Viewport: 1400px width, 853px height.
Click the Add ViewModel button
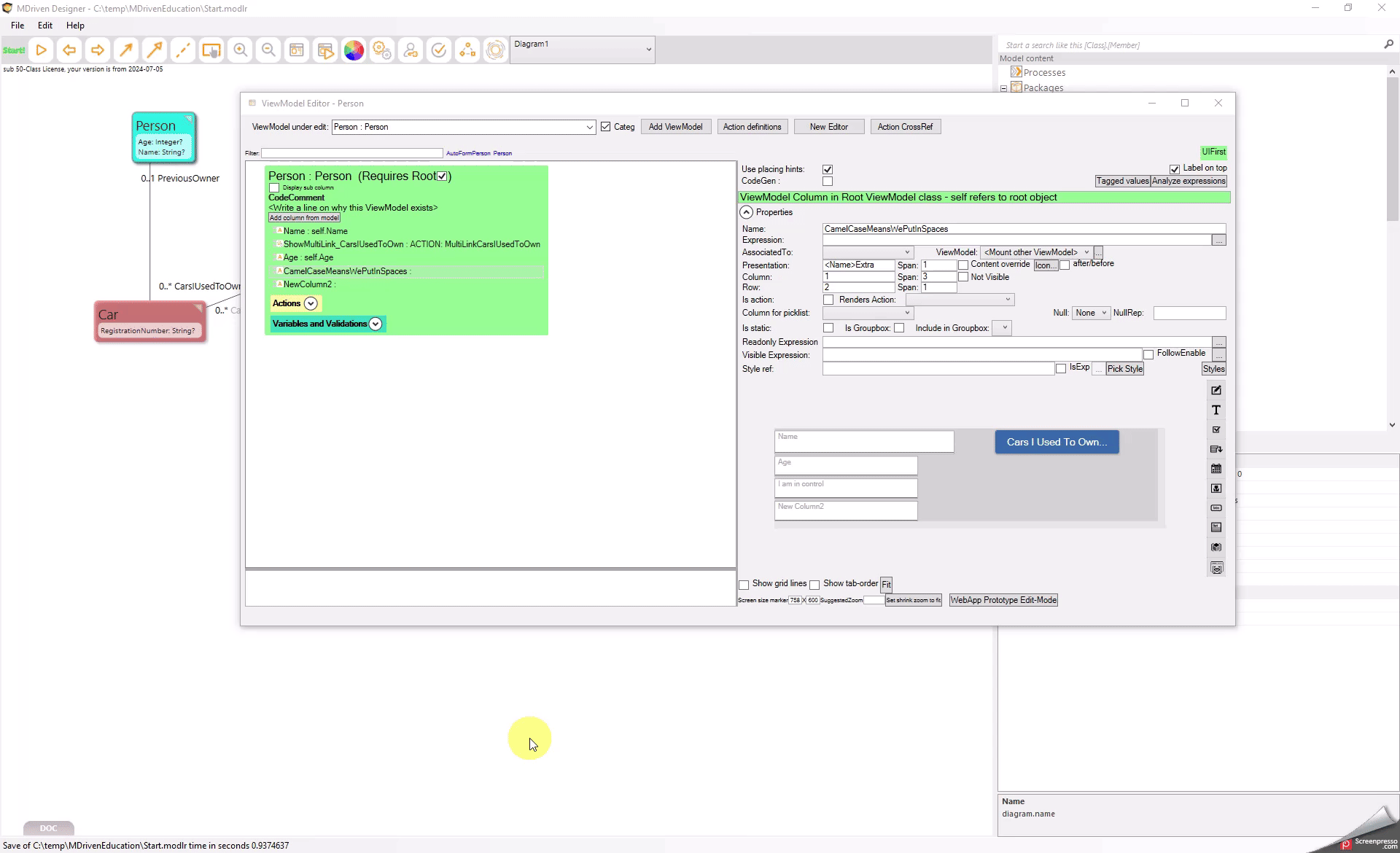pos(675,127)
